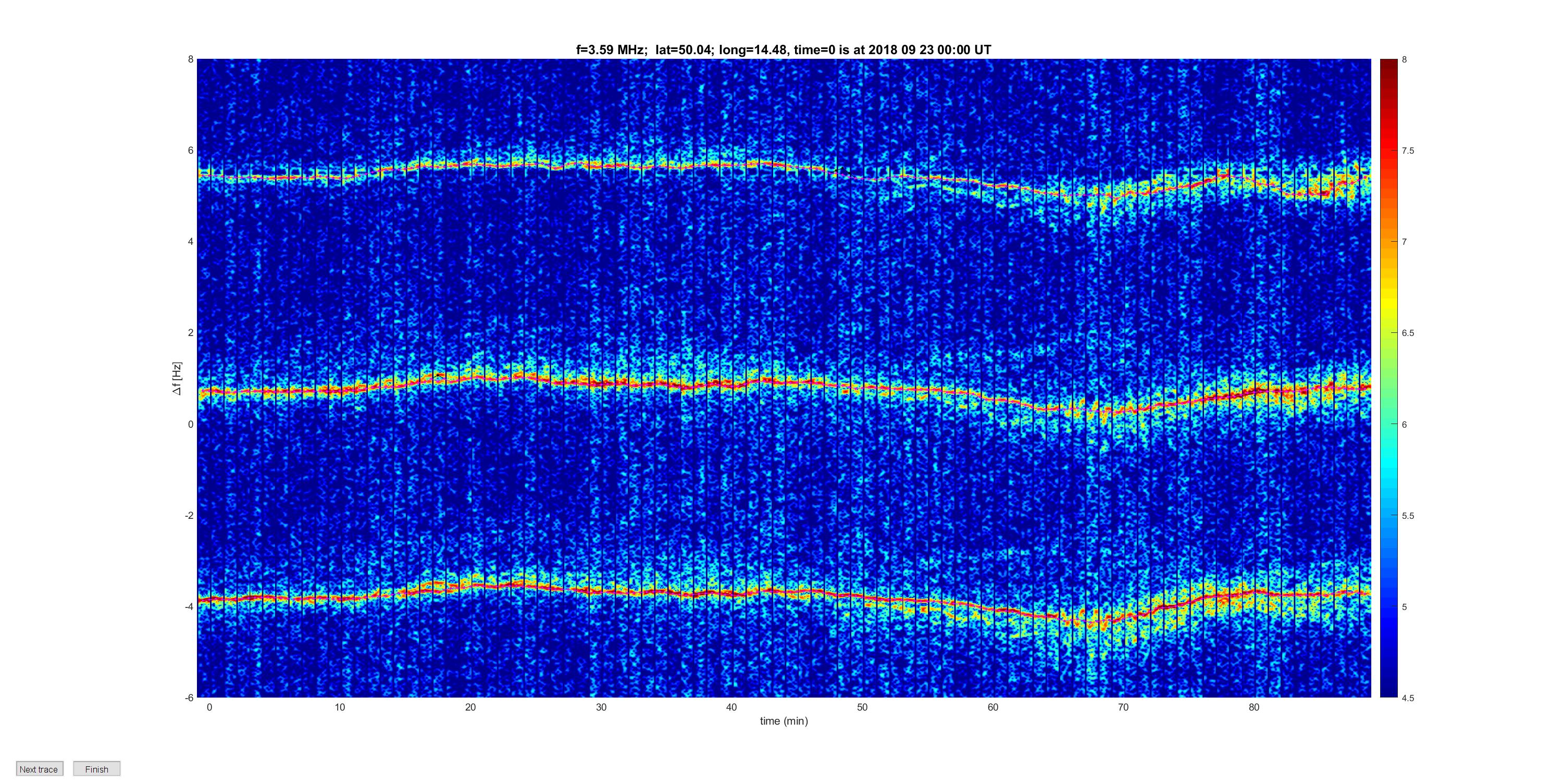Click the middle trace at 40 minutes
This screenshot has width=1563, height=784.
point(731,384)
